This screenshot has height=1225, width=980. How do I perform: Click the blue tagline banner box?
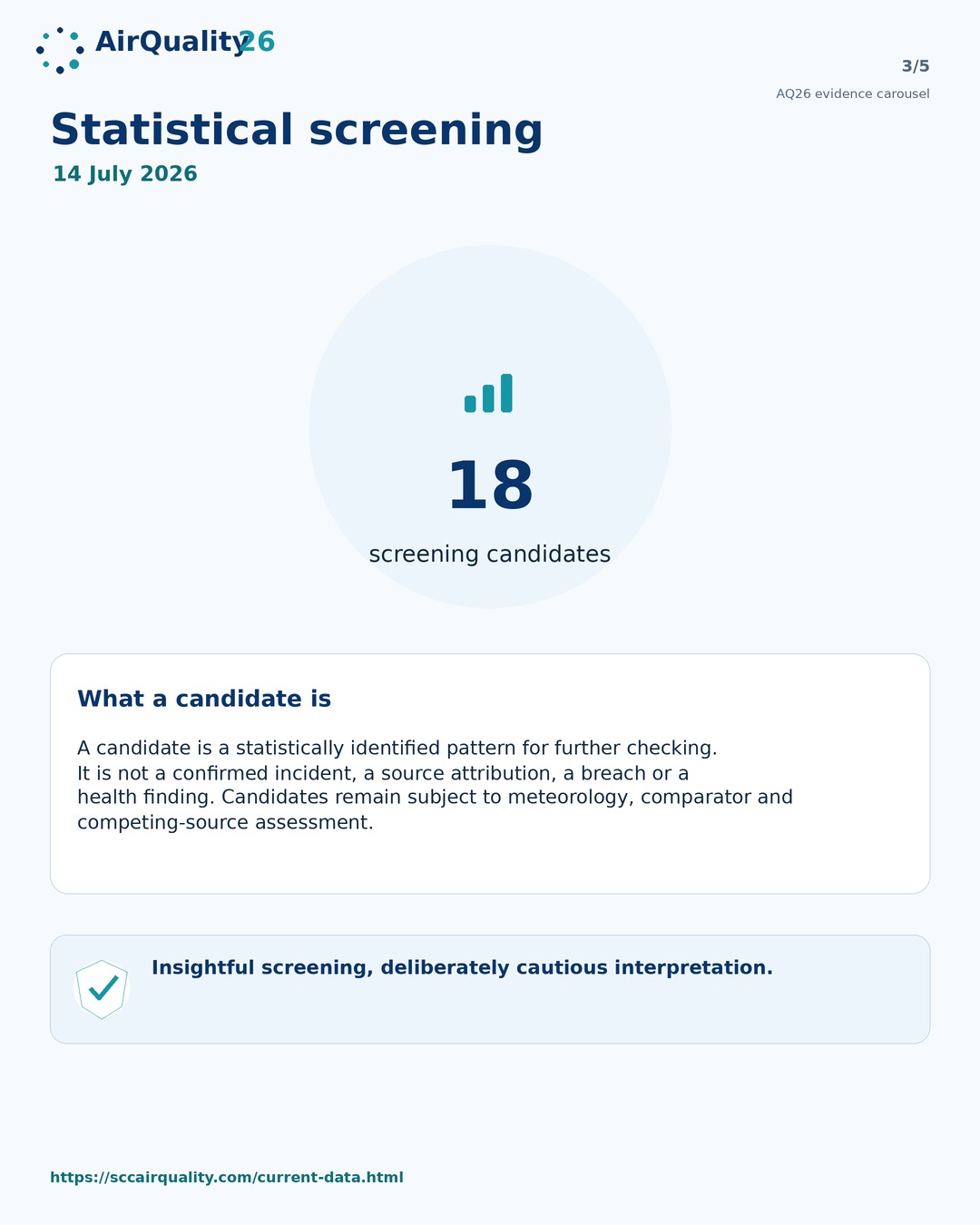click(490, 989)
